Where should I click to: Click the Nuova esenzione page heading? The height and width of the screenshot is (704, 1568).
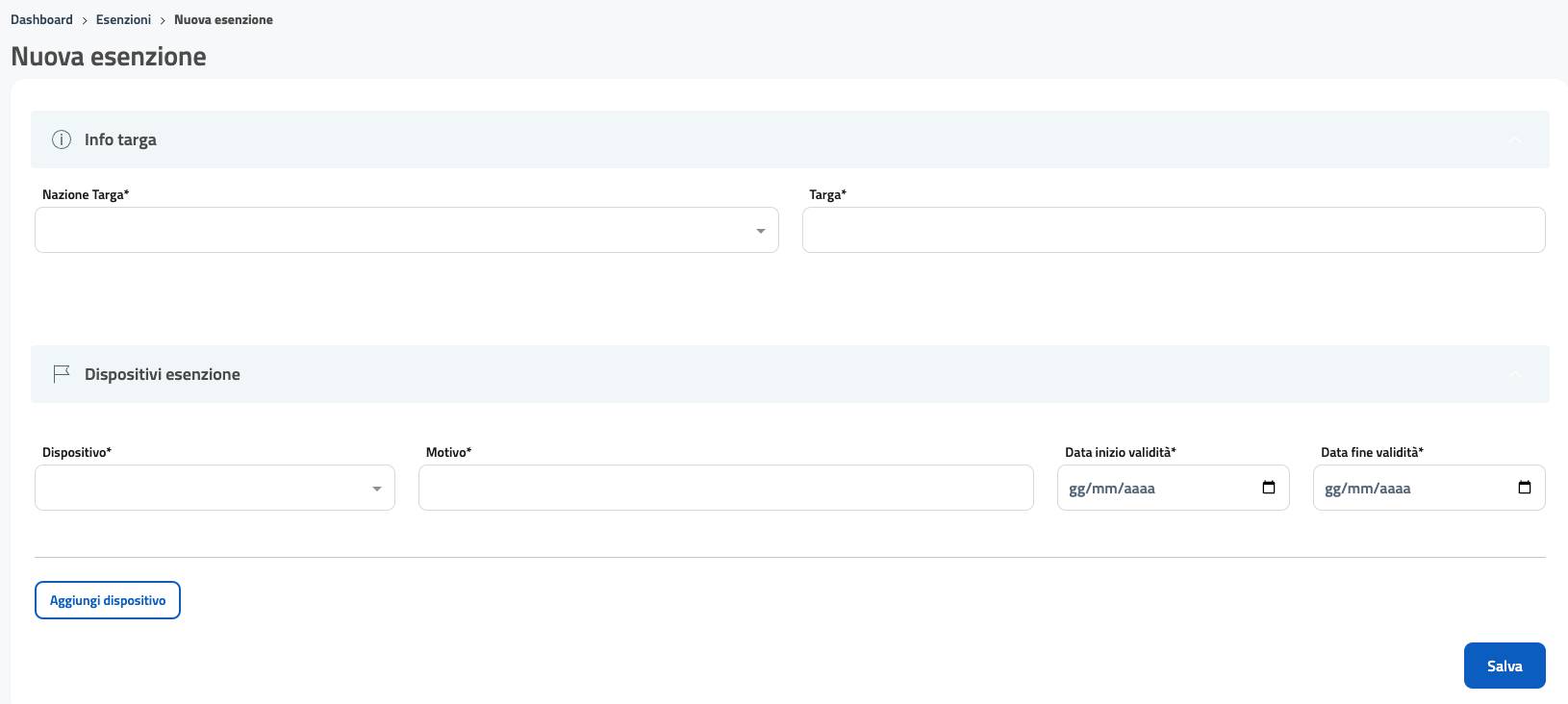click(x=109, y=57)
